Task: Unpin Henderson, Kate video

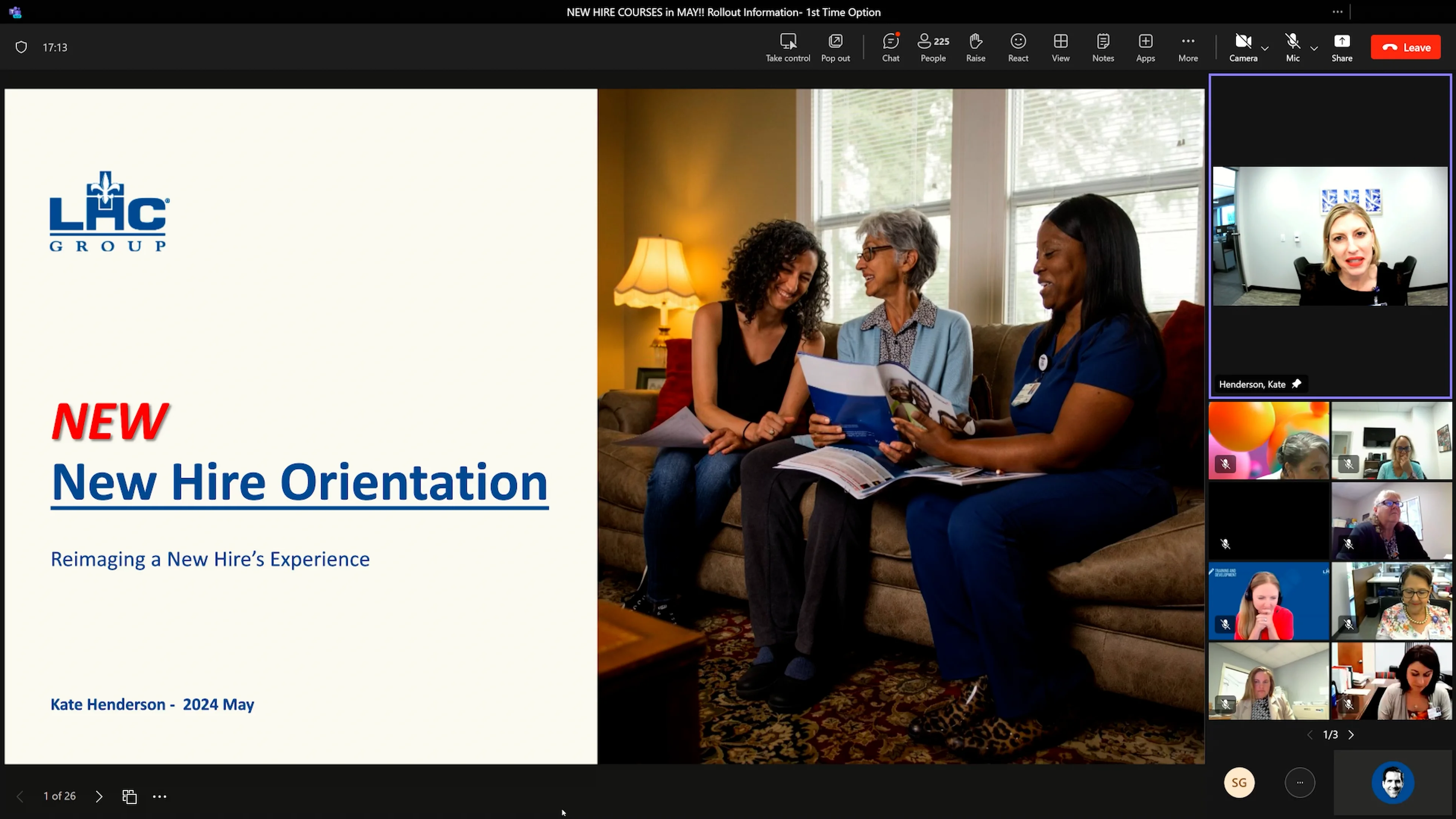Action: [x=1297, y=384]
